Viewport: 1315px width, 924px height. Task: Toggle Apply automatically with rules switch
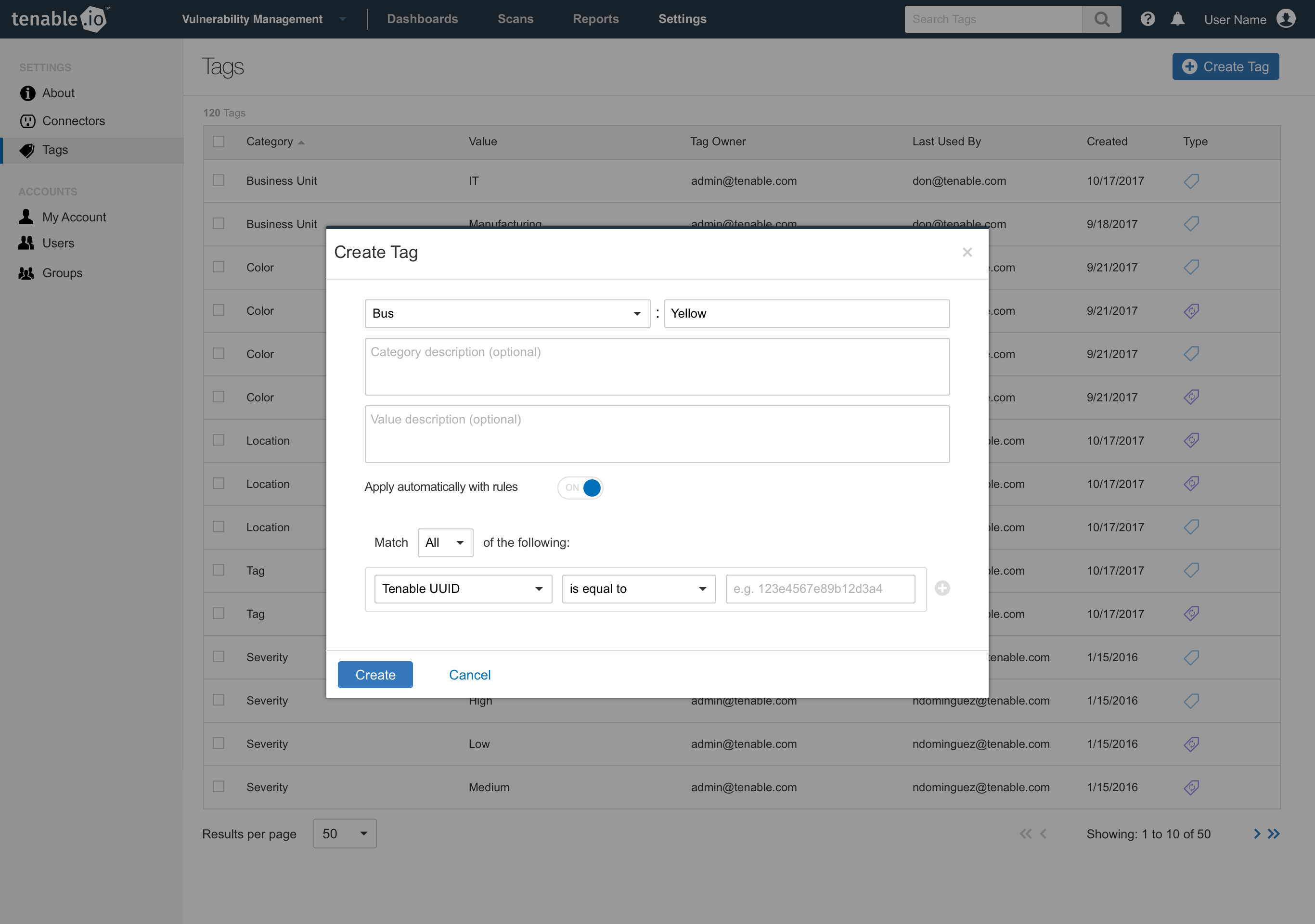pyautogui.click(x=580, y=487)
